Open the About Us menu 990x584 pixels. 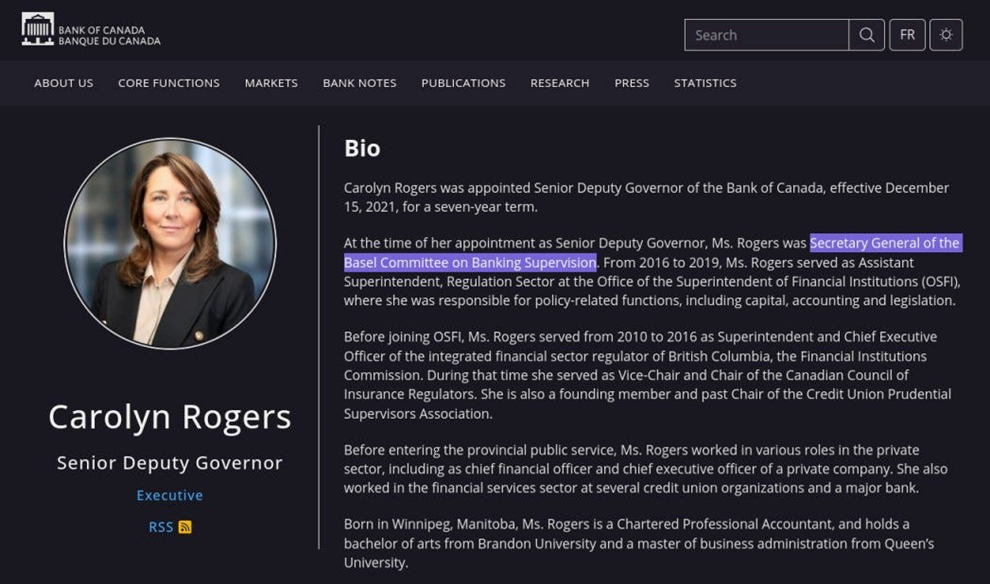64,83
